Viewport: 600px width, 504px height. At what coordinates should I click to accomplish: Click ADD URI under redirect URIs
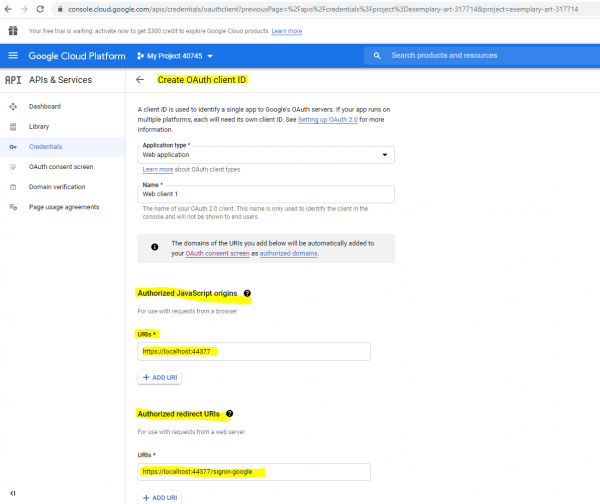tap(159, 497)
